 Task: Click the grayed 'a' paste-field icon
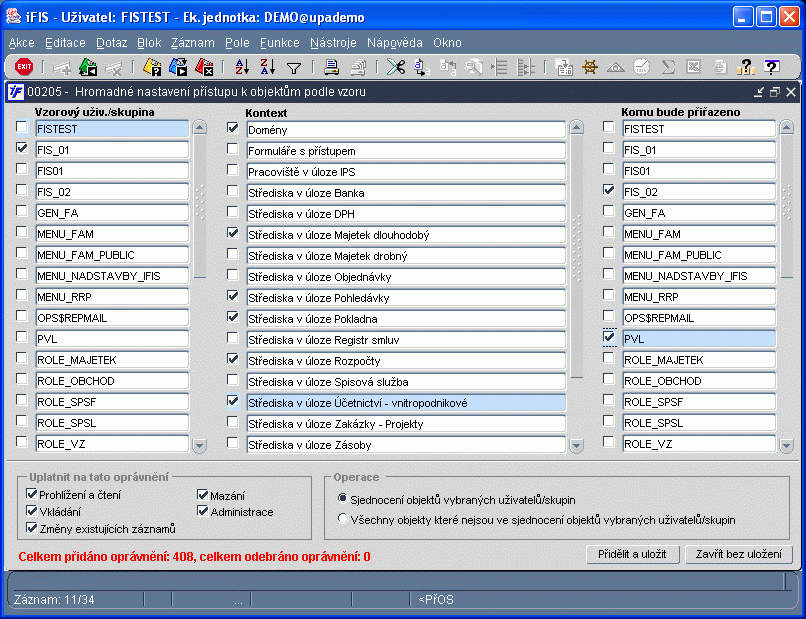[x=447, y=67]
